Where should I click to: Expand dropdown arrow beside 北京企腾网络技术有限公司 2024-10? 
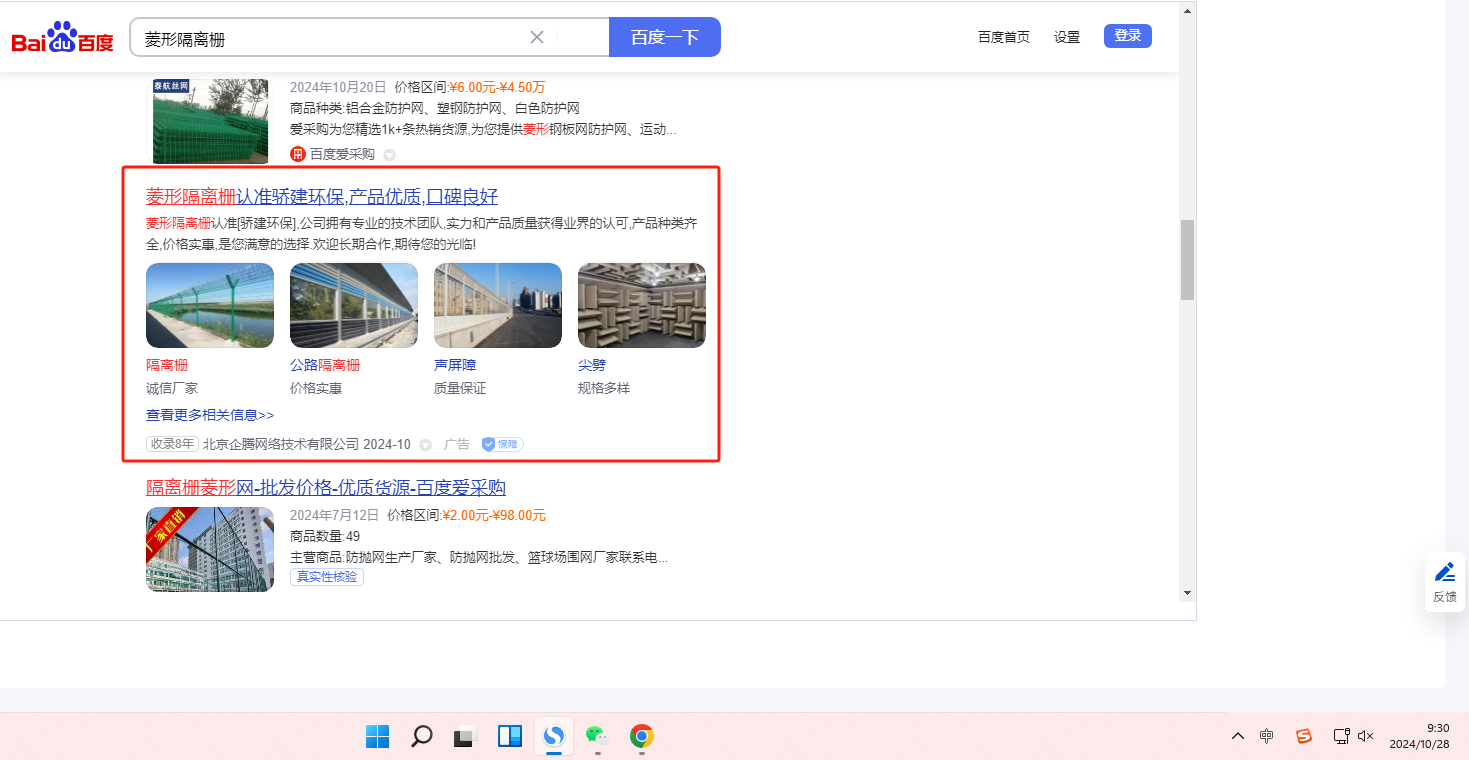pos(425,445)
